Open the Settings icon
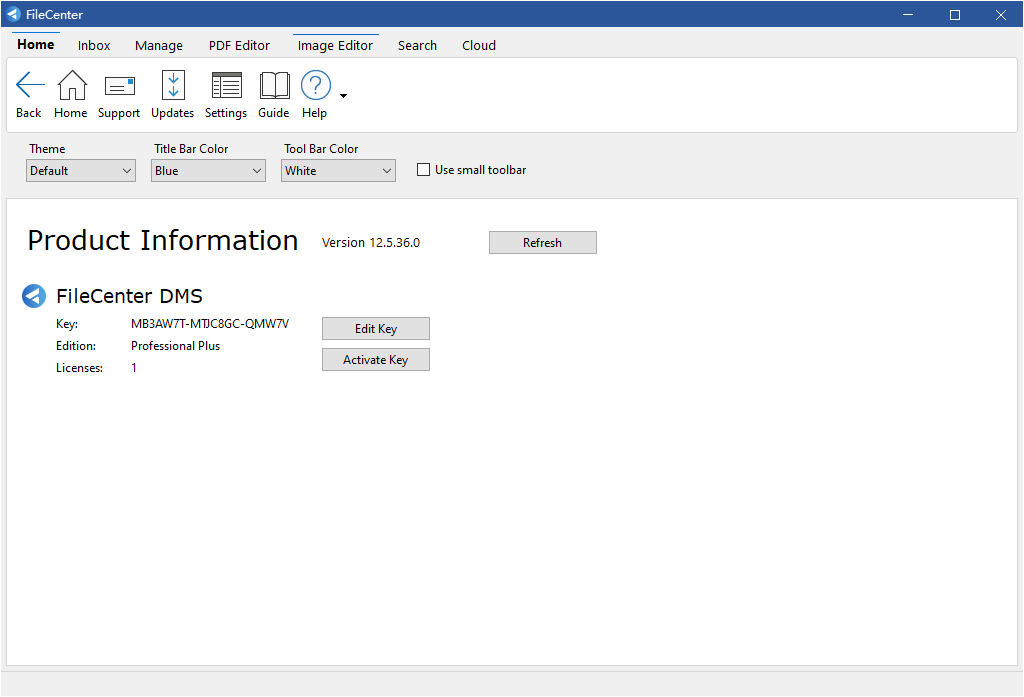Image resolution: width=1024 pixels, height=697 pixels. point(227,85)
